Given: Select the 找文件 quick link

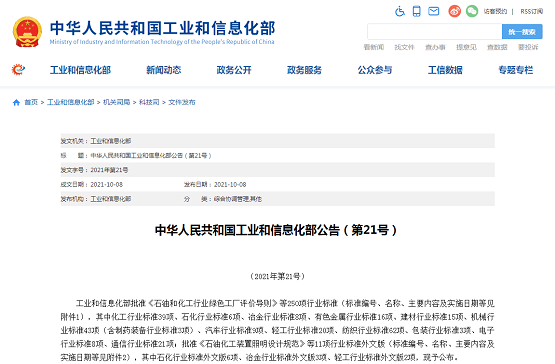Looking at the screenshot, I should [404, 47].
